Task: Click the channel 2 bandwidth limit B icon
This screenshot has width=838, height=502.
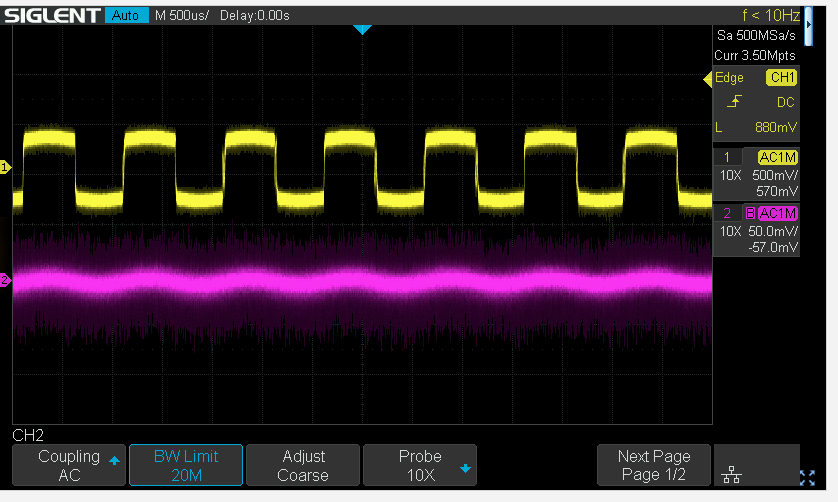Action: tap(749, 213)
